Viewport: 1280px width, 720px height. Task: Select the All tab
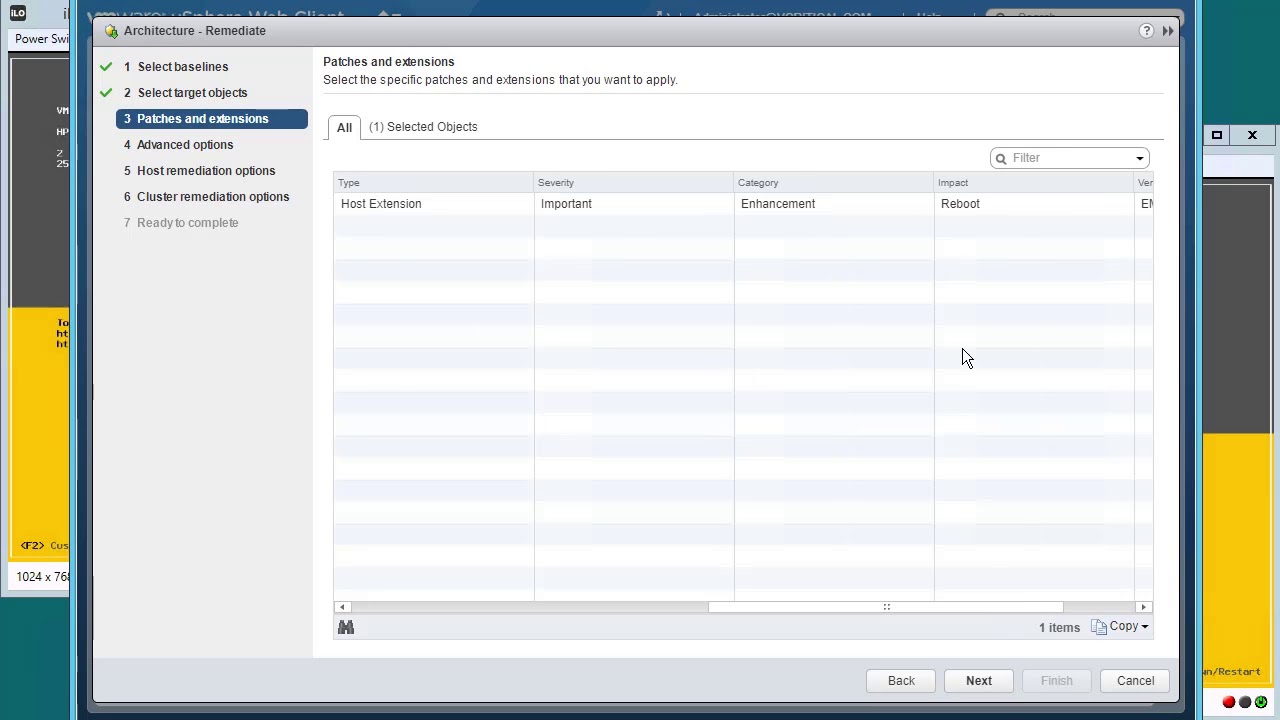[x=344, y=127]
